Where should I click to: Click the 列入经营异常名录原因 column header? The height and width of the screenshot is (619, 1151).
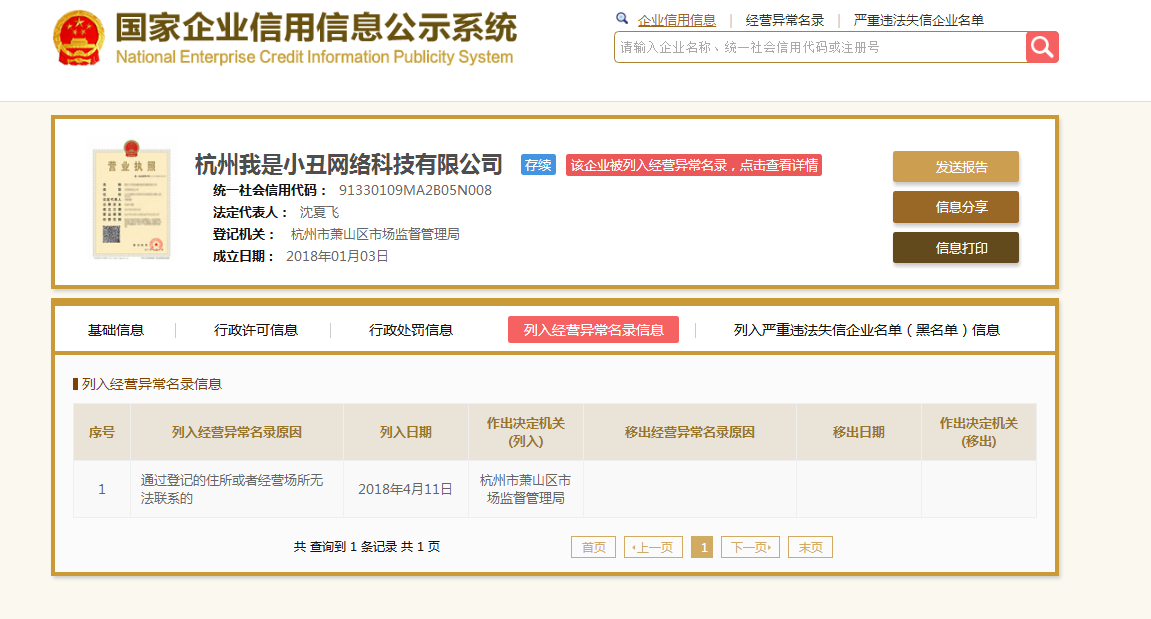click(x=236, y=432)
